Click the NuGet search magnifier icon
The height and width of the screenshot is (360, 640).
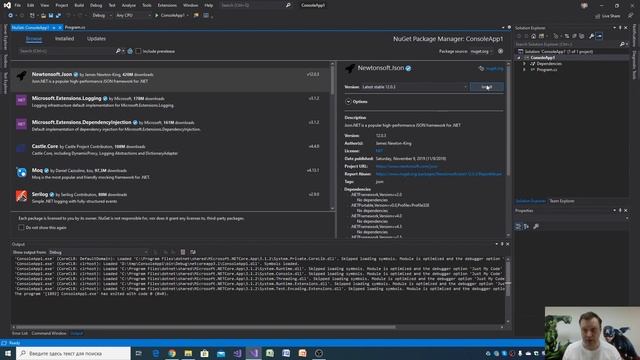coord(118,51)
